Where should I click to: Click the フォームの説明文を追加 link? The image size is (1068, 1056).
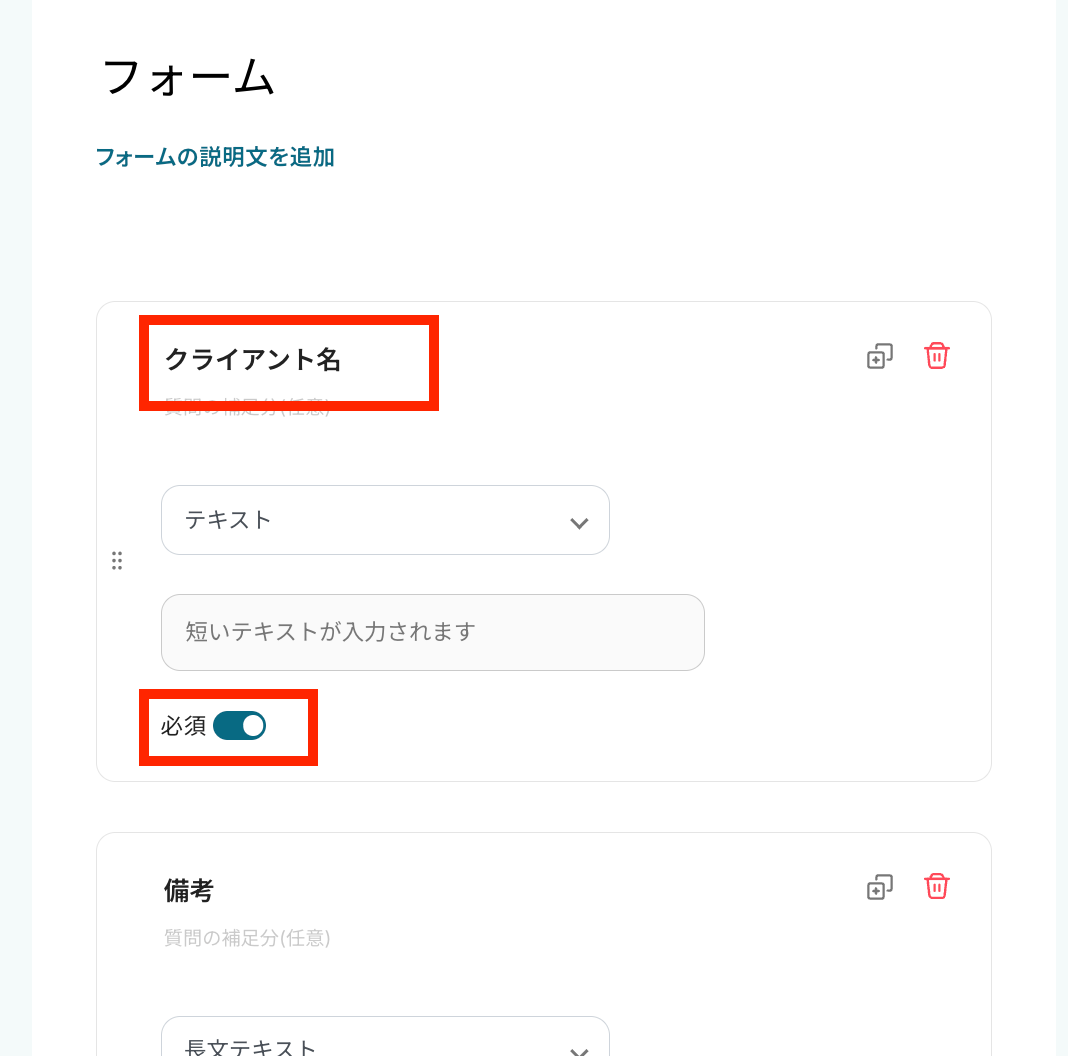[215, 157]
